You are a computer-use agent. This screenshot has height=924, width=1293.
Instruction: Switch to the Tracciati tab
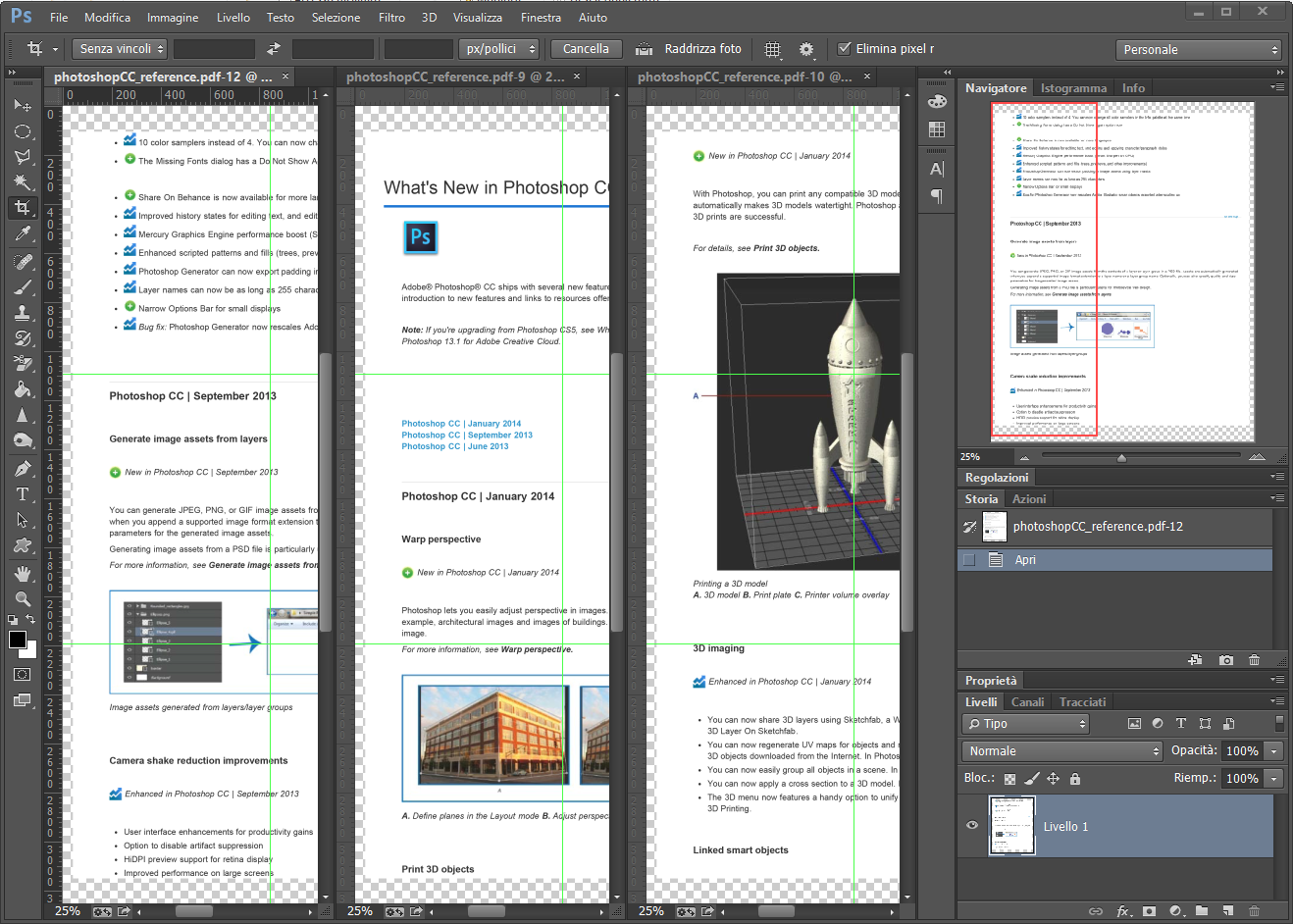(x=1082, y=702)
